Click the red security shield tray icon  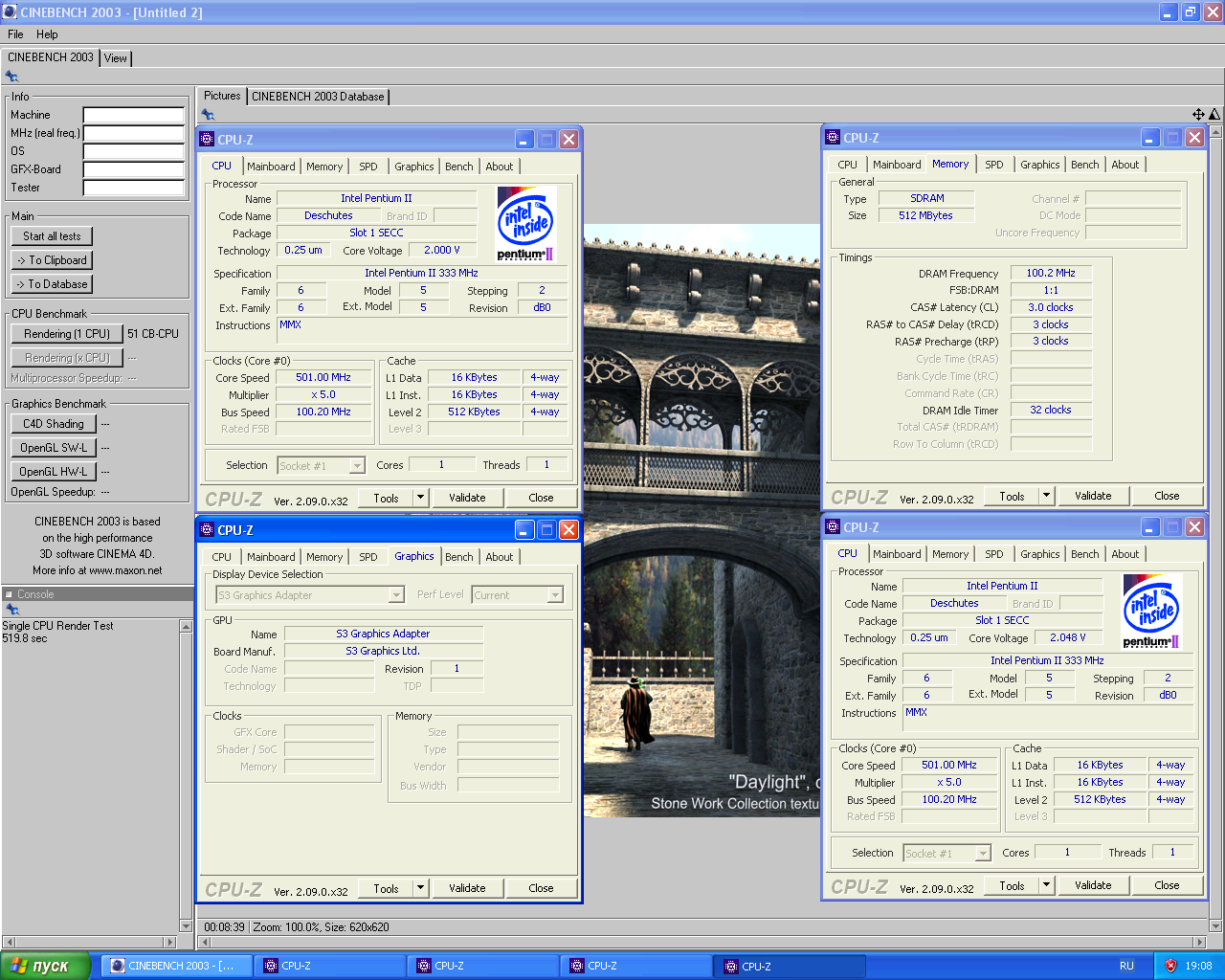pyautogui.click(x=1169, y=966)
